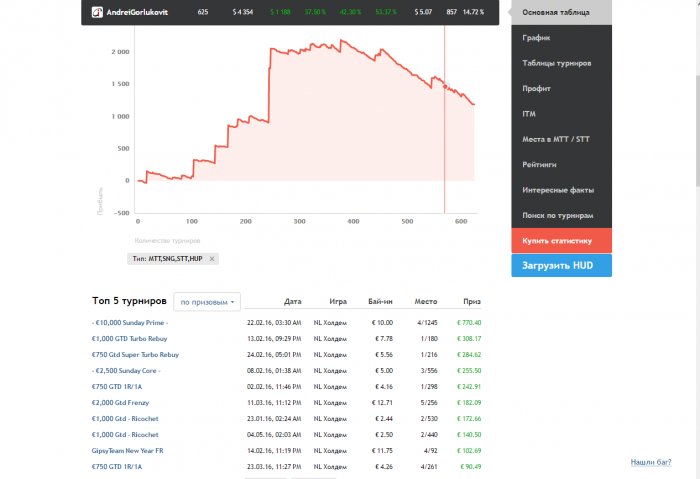This screenshot has height=479, width=700.
Task: Click the blue Загрузить HUD button
Action: 561,266
